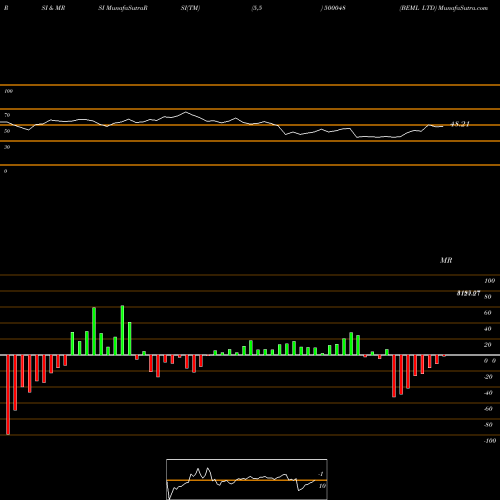Select the MR label above the histogram
500x500 pixels.
(446, 260)
